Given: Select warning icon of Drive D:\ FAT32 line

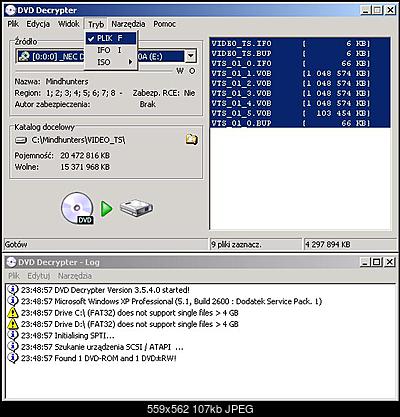Looking at the screenshot, I should click(13, 324).
